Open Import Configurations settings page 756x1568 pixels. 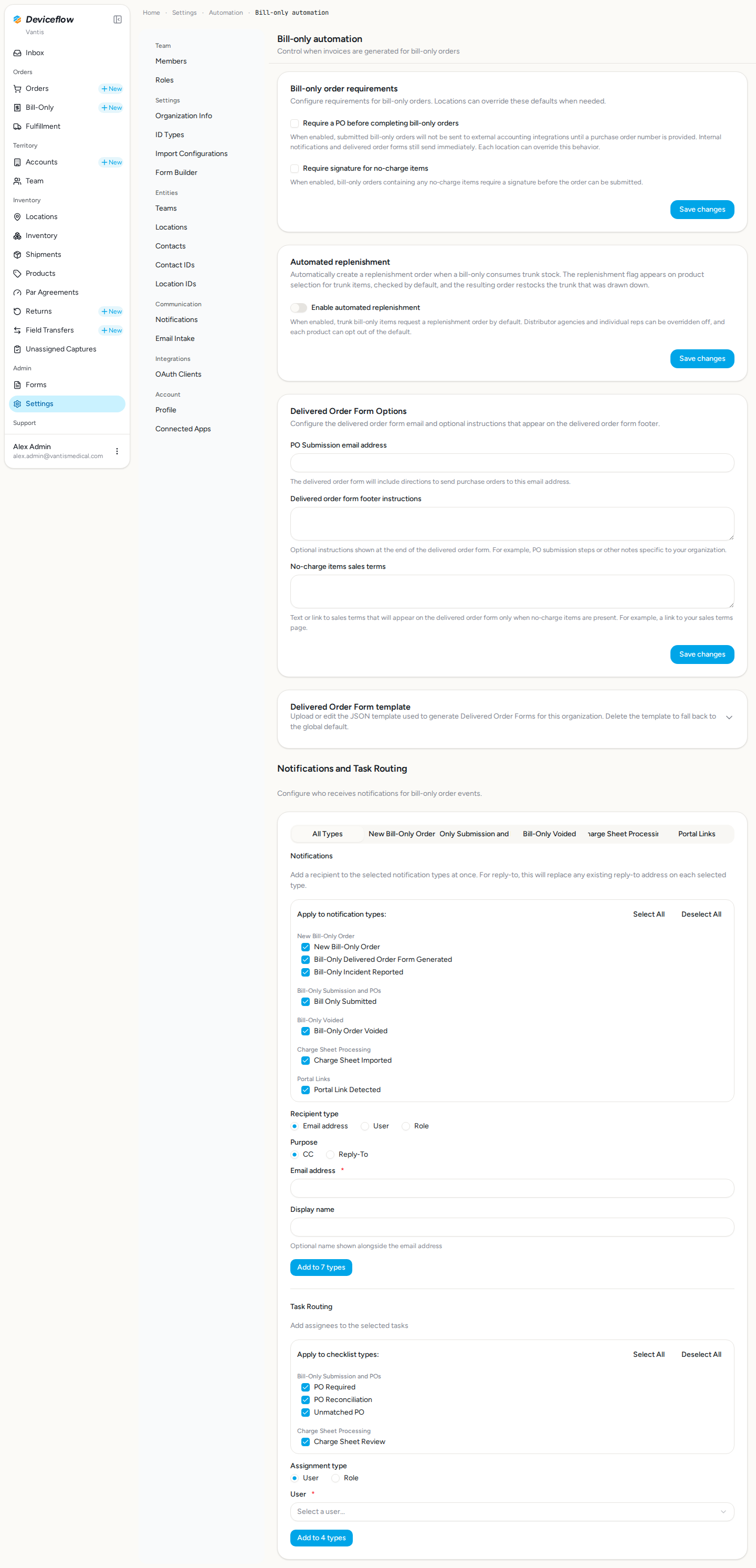coord(191,154)
